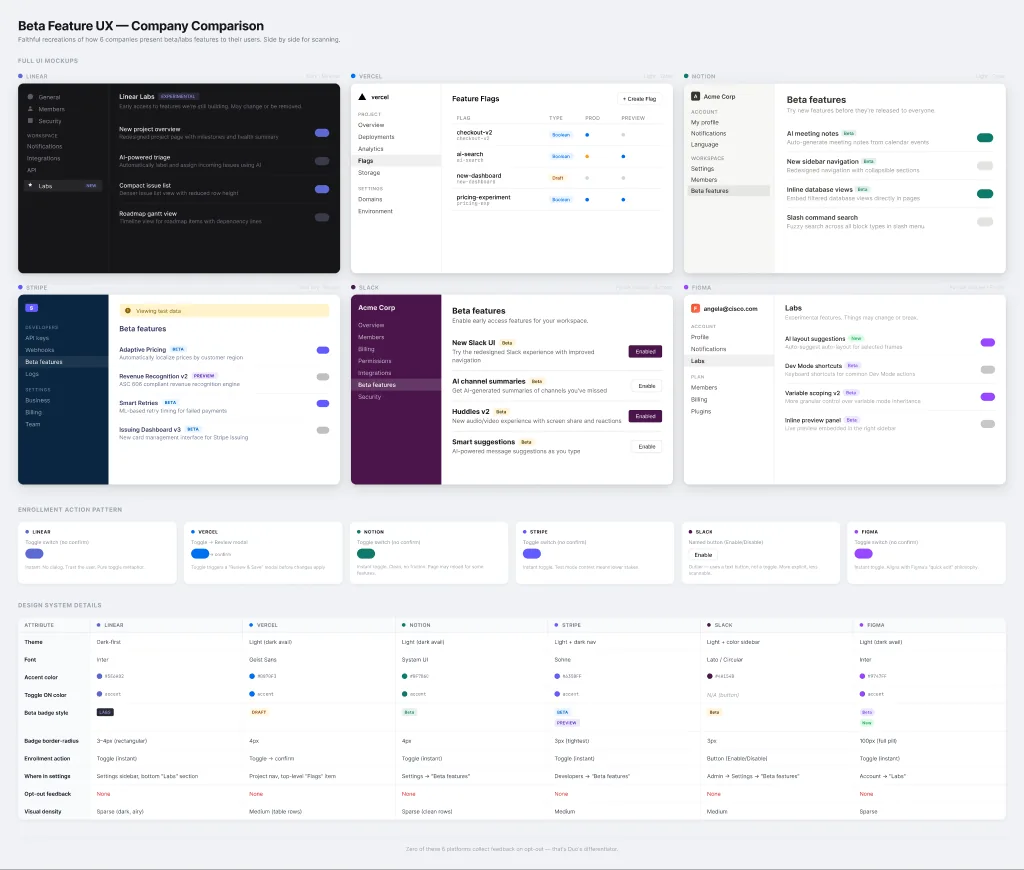Enable Issuing Dashboard v3 switch

coord(323,430)
